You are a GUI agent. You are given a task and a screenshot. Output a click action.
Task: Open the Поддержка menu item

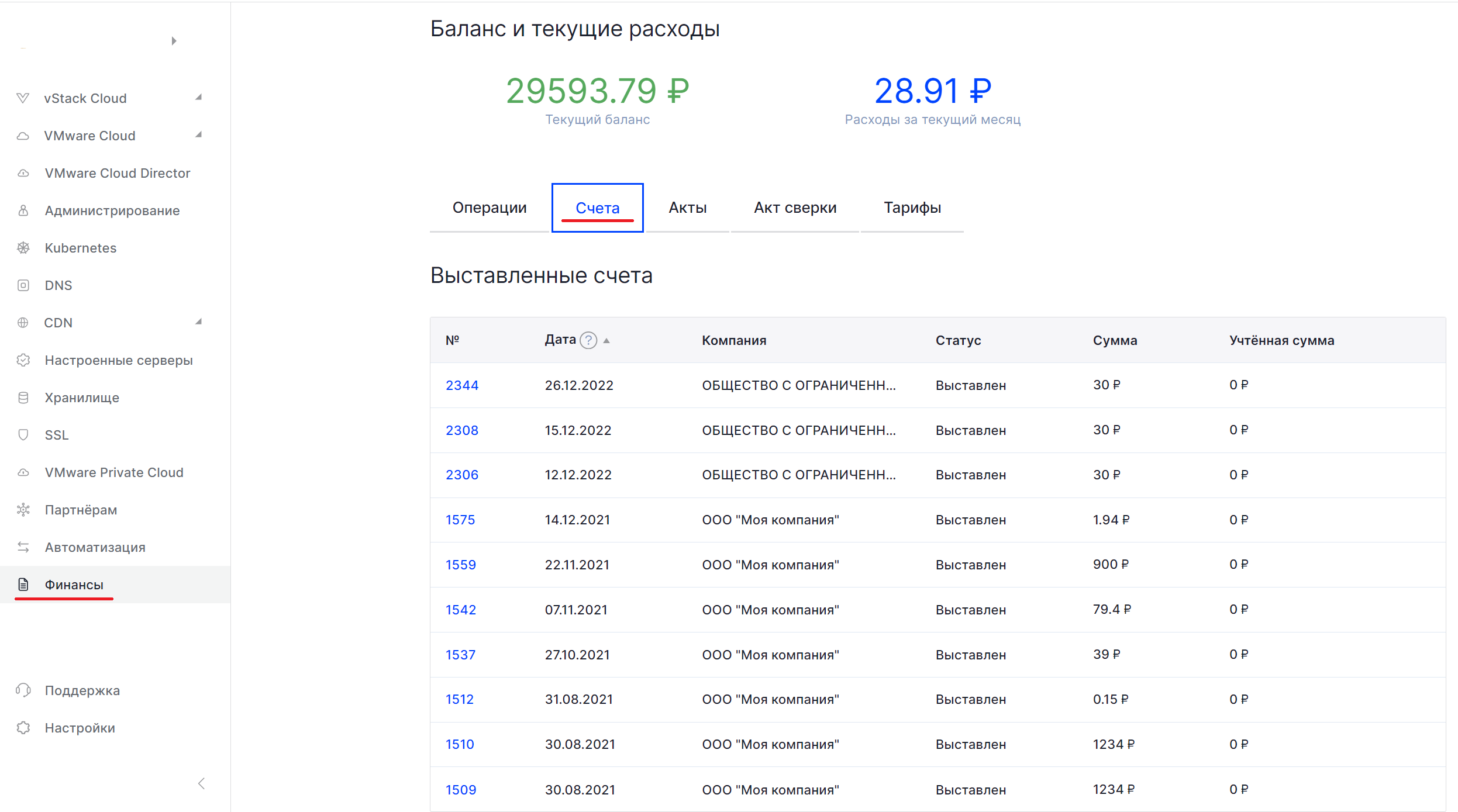pos(82,690)
